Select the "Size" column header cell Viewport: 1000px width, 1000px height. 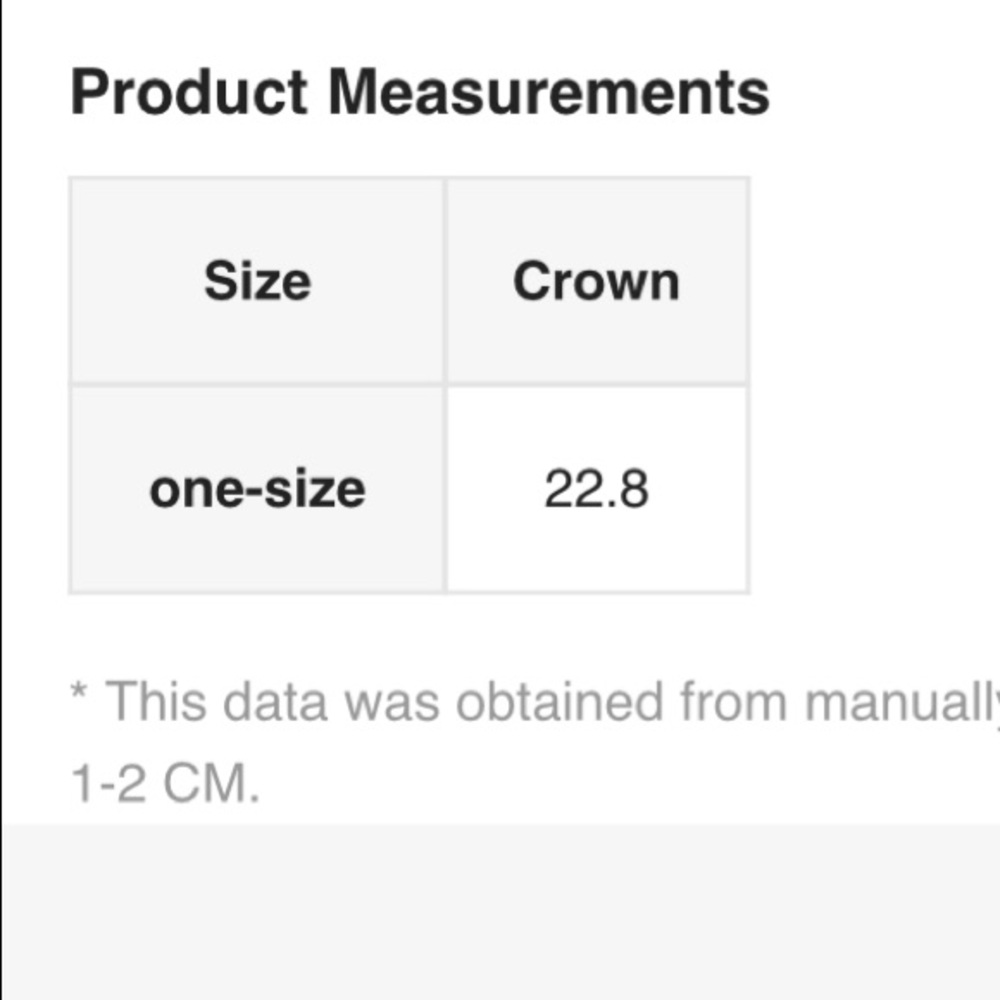258,281
